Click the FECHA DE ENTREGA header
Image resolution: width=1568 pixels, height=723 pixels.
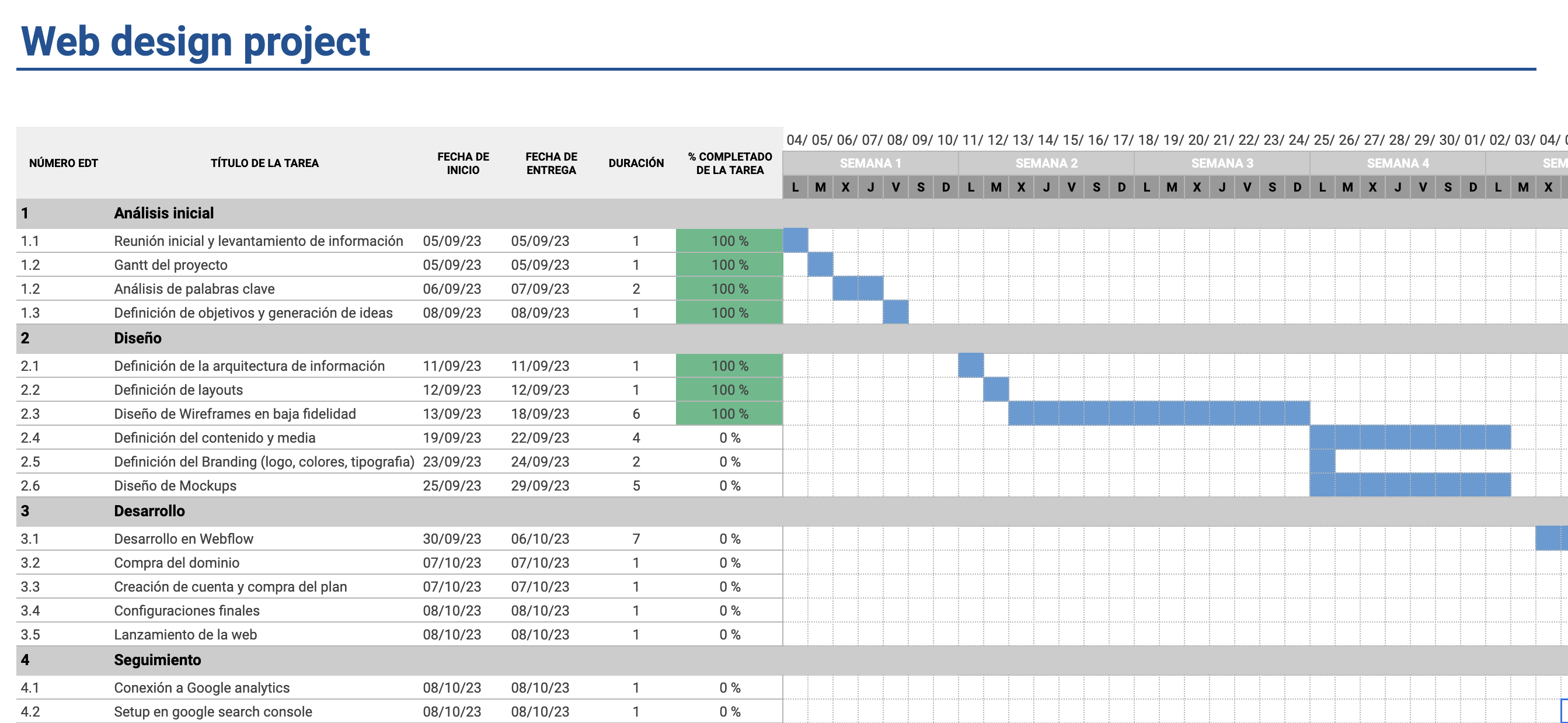coord(552,164)
